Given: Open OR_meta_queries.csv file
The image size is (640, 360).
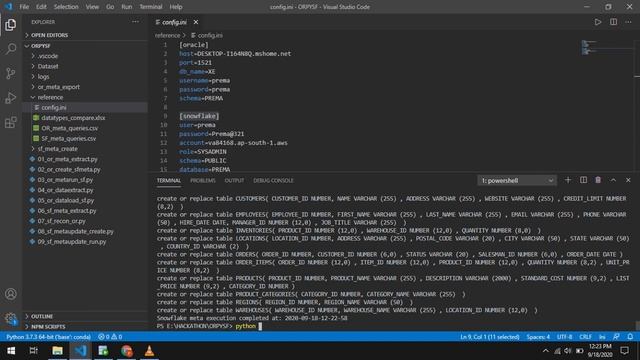Looking at the screenshot, I should pyautogui.click(x=69, y=128).
